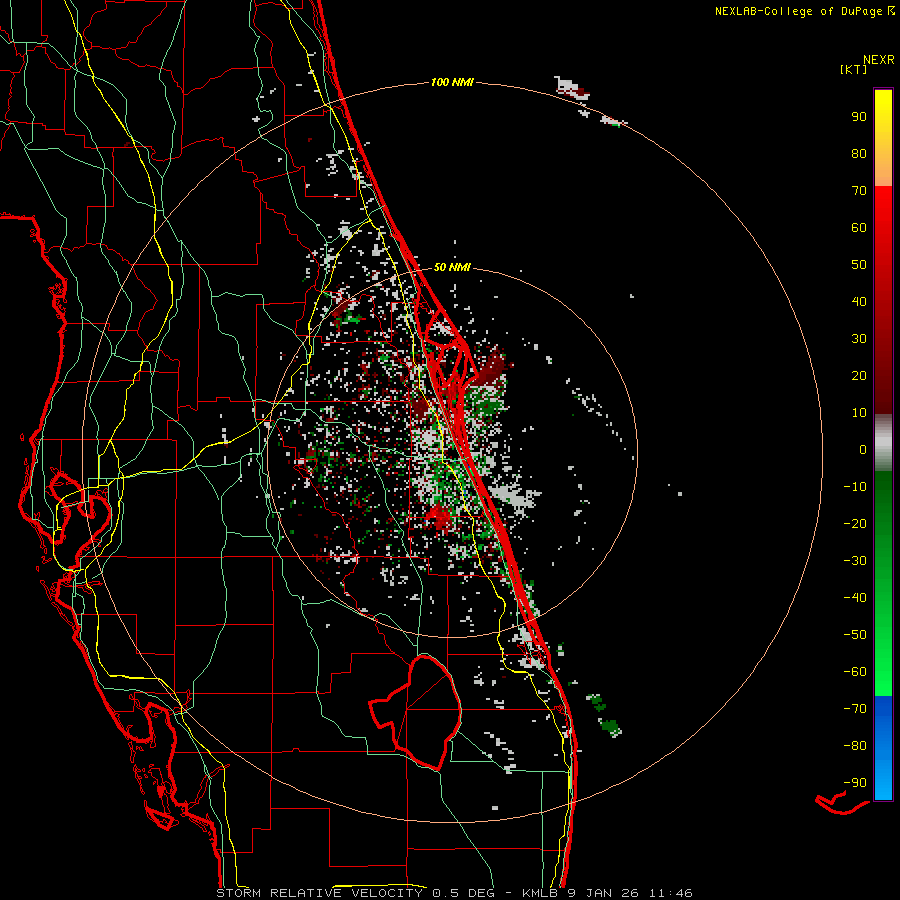Screen dimensions: 900x900
Task: Click the -10 knot scale label
Action: (x=855, y=487)
